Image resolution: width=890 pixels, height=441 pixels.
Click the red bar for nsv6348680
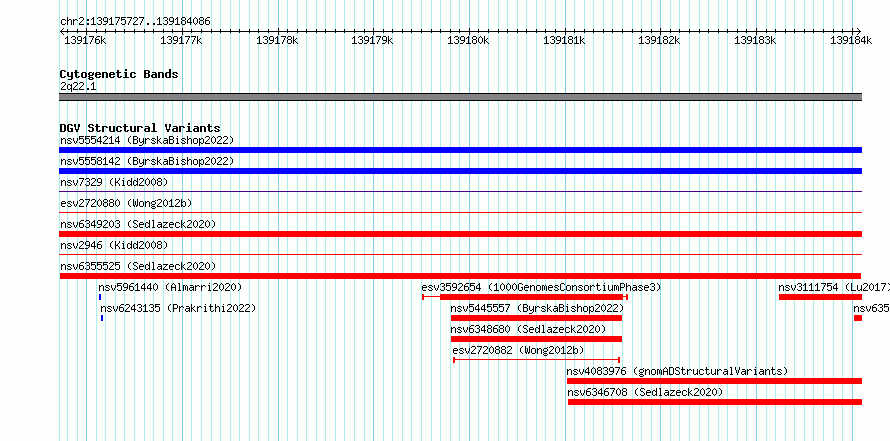click(536, 339)
